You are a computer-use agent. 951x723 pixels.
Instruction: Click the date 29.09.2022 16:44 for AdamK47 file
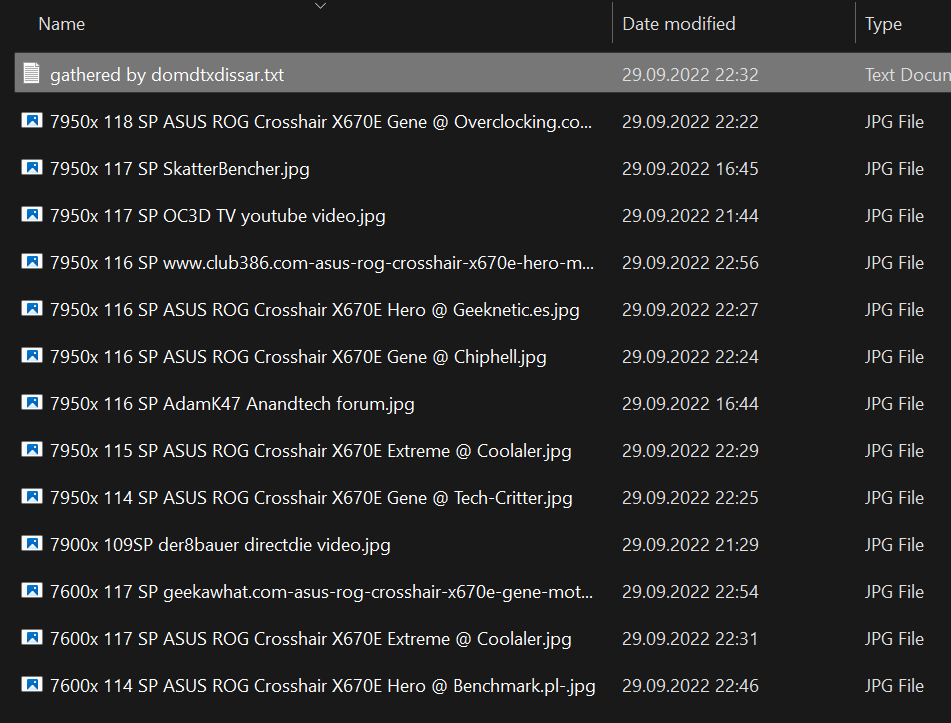click(690, 404)
